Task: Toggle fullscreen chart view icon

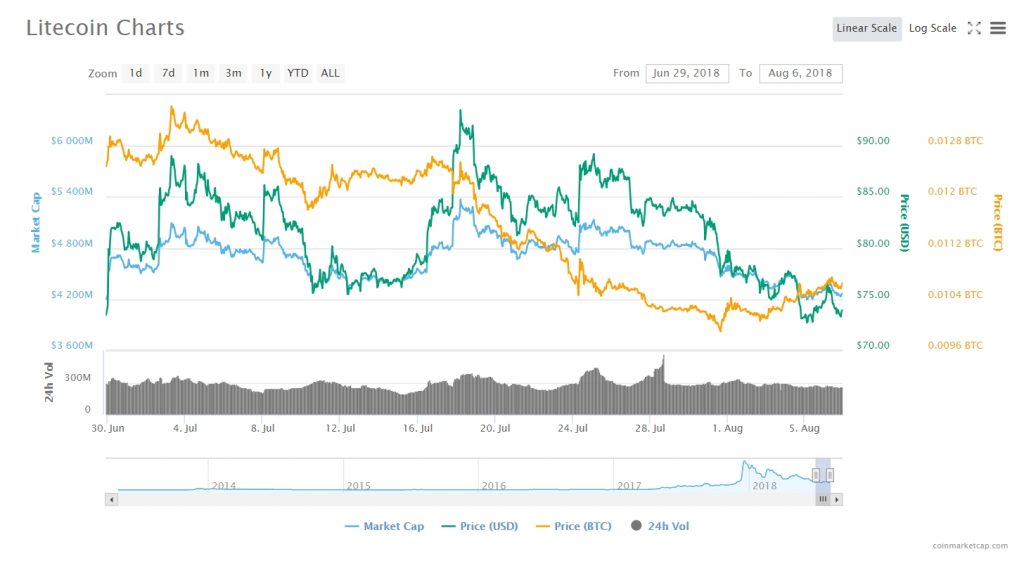Action: click(974, 28)
